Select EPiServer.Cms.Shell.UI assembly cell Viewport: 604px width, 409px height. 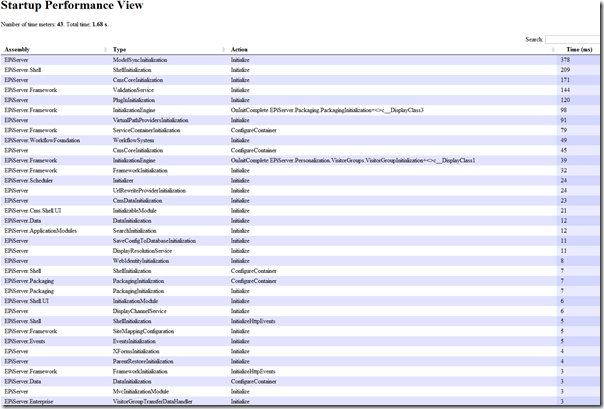33,211
